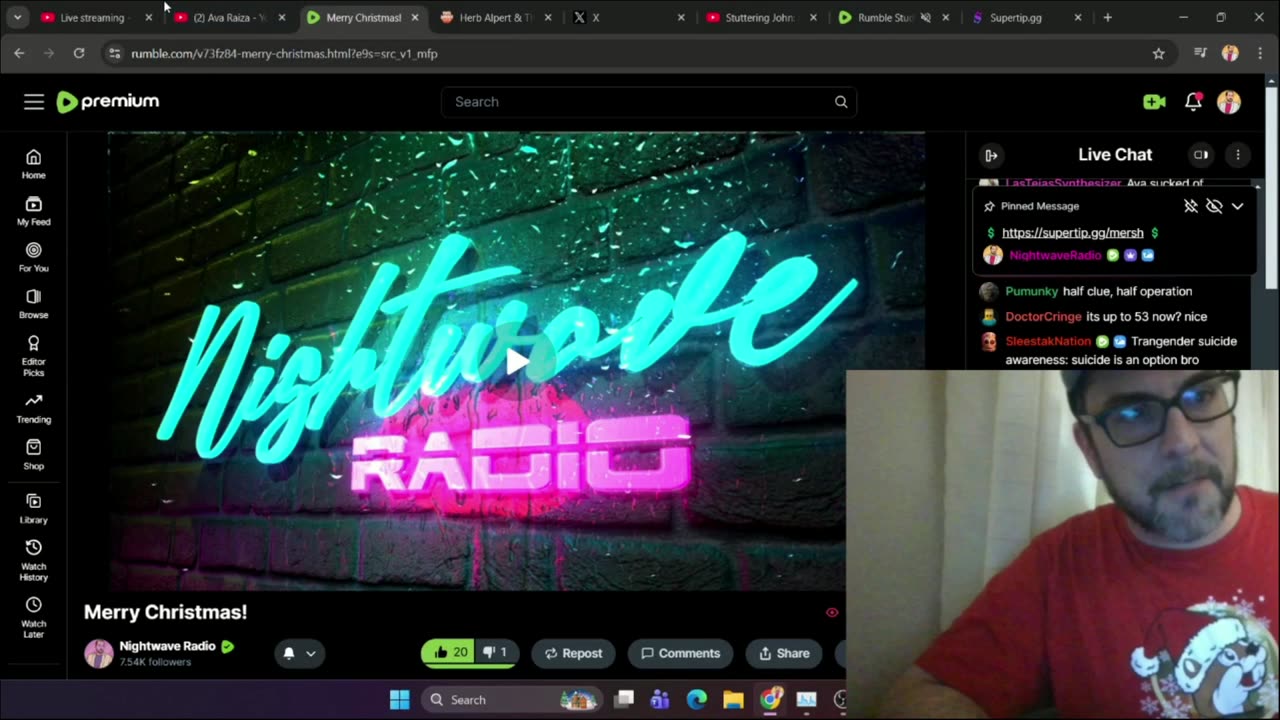Image resolution: width=1280 pixels, height=720 pixels.
Task: Click the Share button
Action: tap(785, 653)
